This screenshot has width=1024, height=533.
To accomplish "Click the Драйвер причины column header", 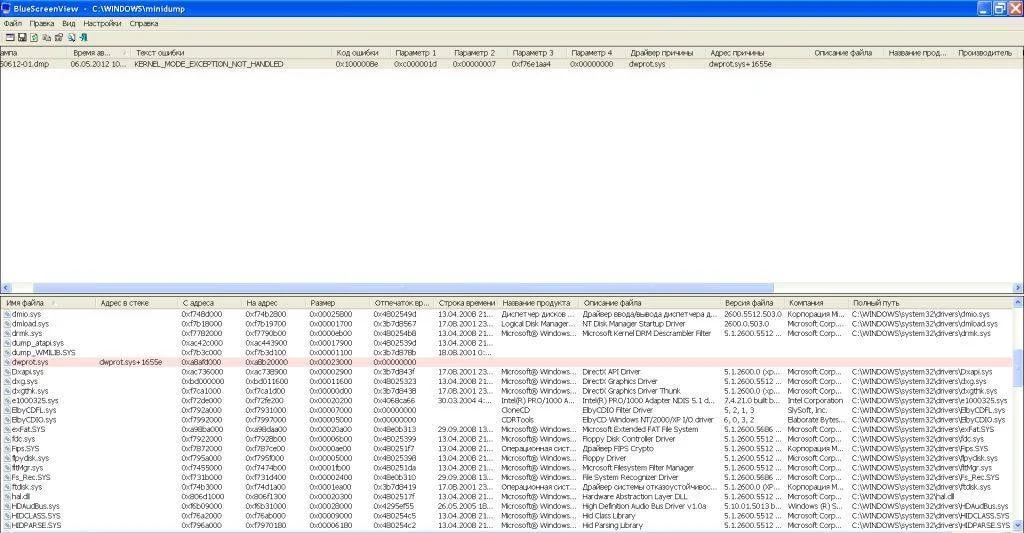I will (x=665, y=52).
